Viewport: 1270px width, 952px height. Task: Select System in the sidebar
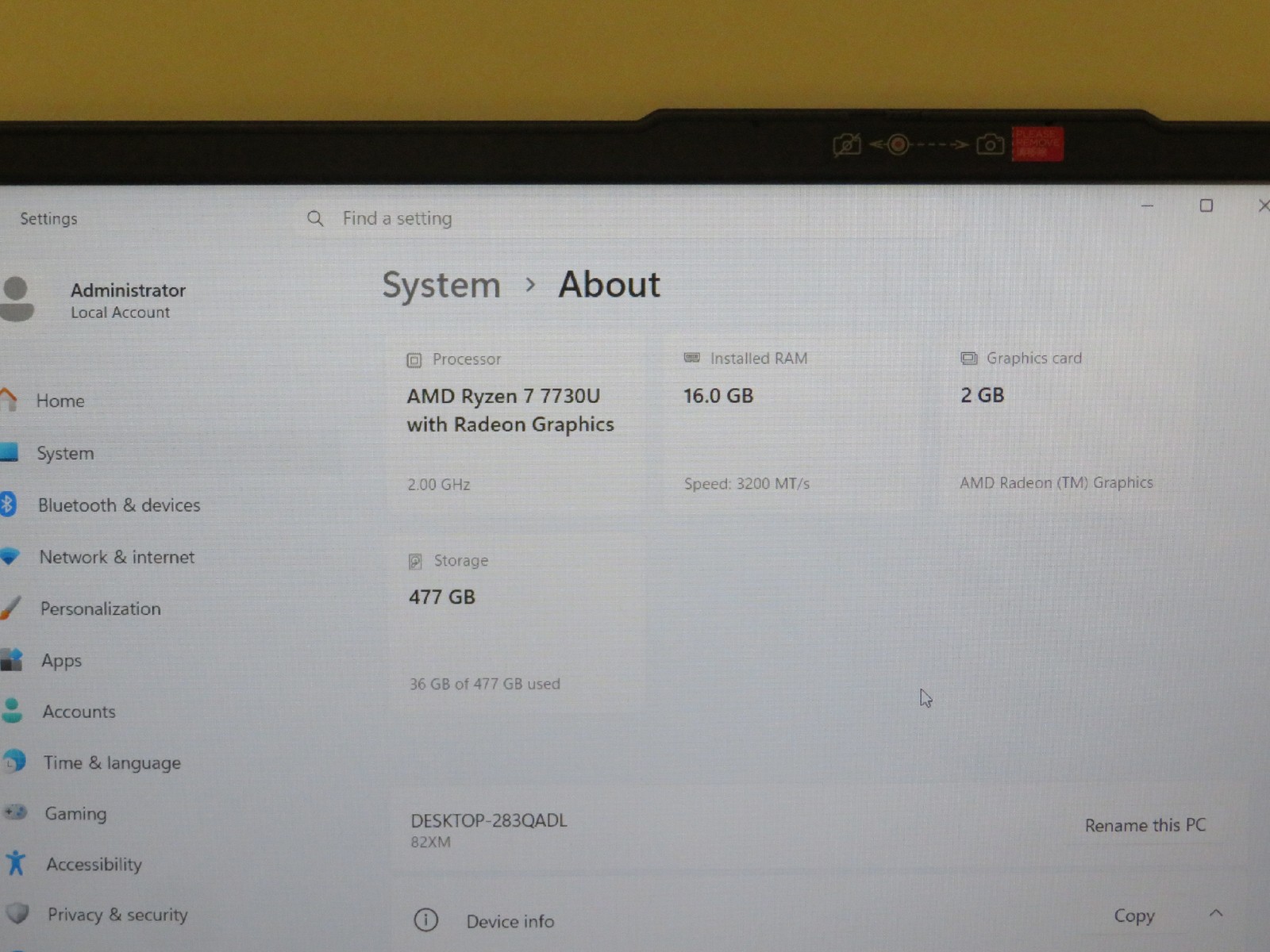point(65,453)
